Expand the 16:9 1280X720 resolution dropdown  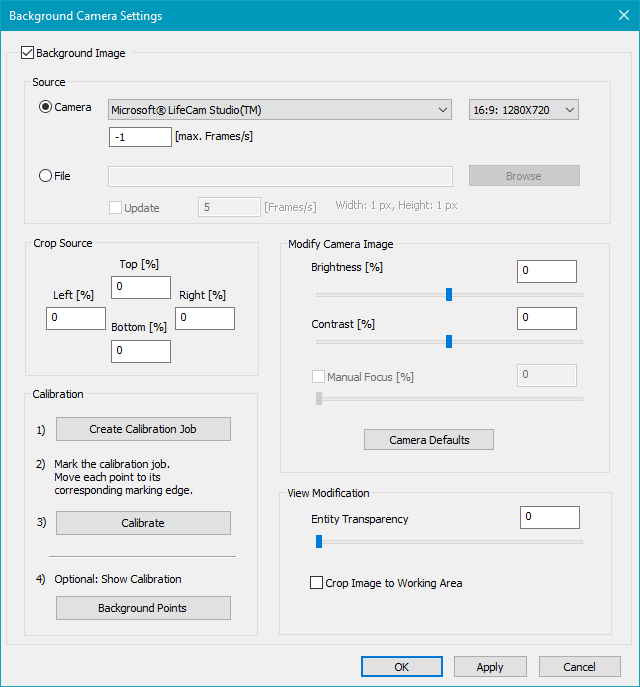[x=523, y=110]
